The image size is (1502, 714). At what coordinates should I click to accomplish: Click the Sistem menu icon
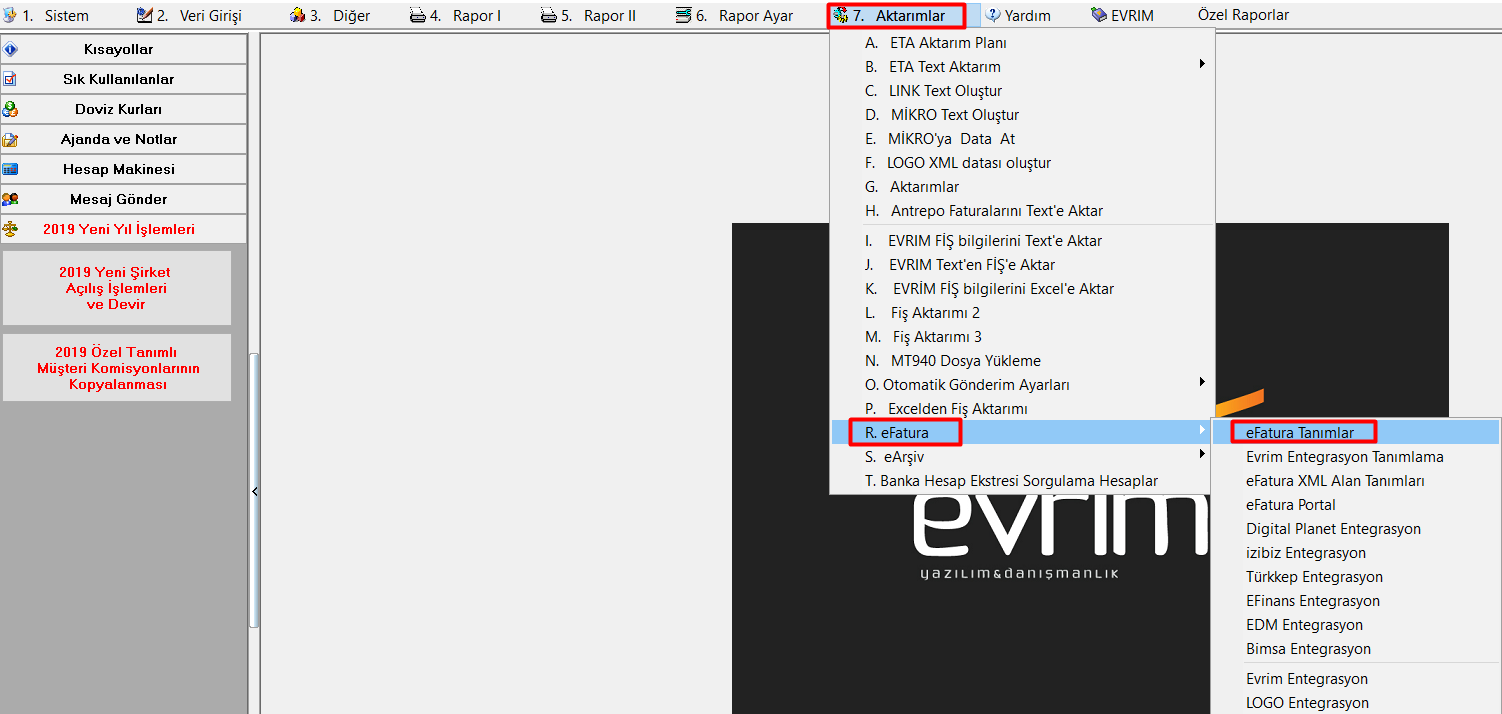tap(10, 15)
